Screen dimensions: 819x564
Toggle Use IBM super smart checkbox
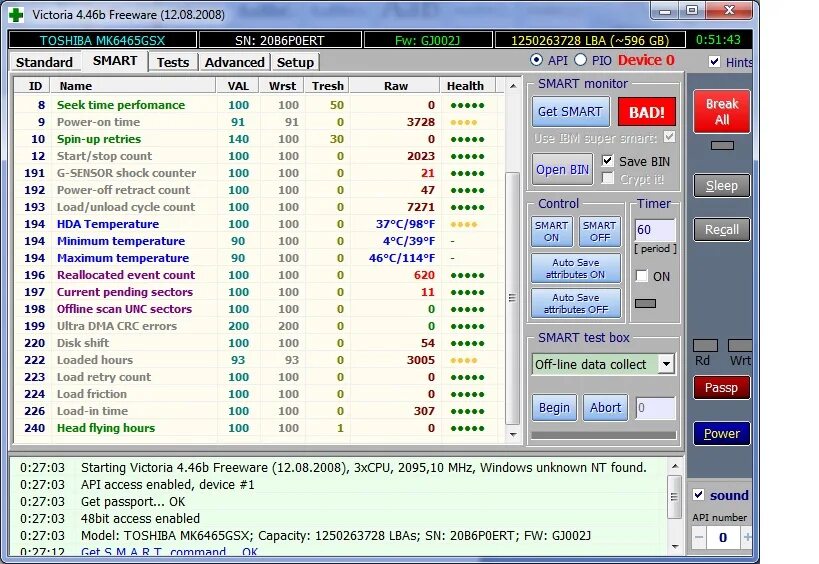point(669,137)
